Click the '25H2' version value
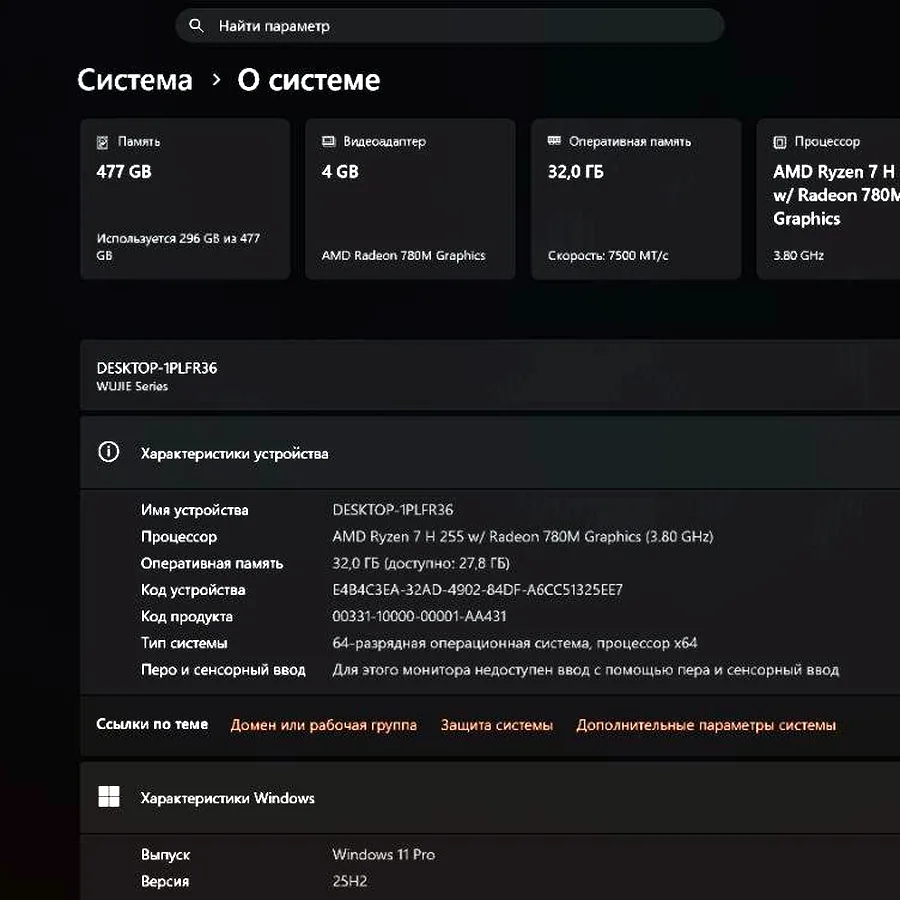900x900 pixels. pyautogui.click(x=350, y=881)
